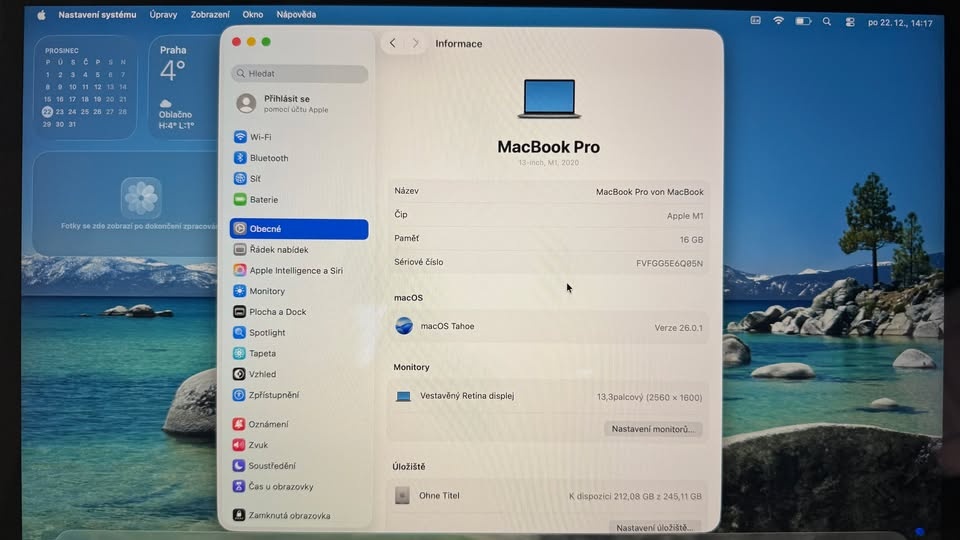Open Tapeta wallpaper icon
The image size is (960, 540).
click(239, 353)
